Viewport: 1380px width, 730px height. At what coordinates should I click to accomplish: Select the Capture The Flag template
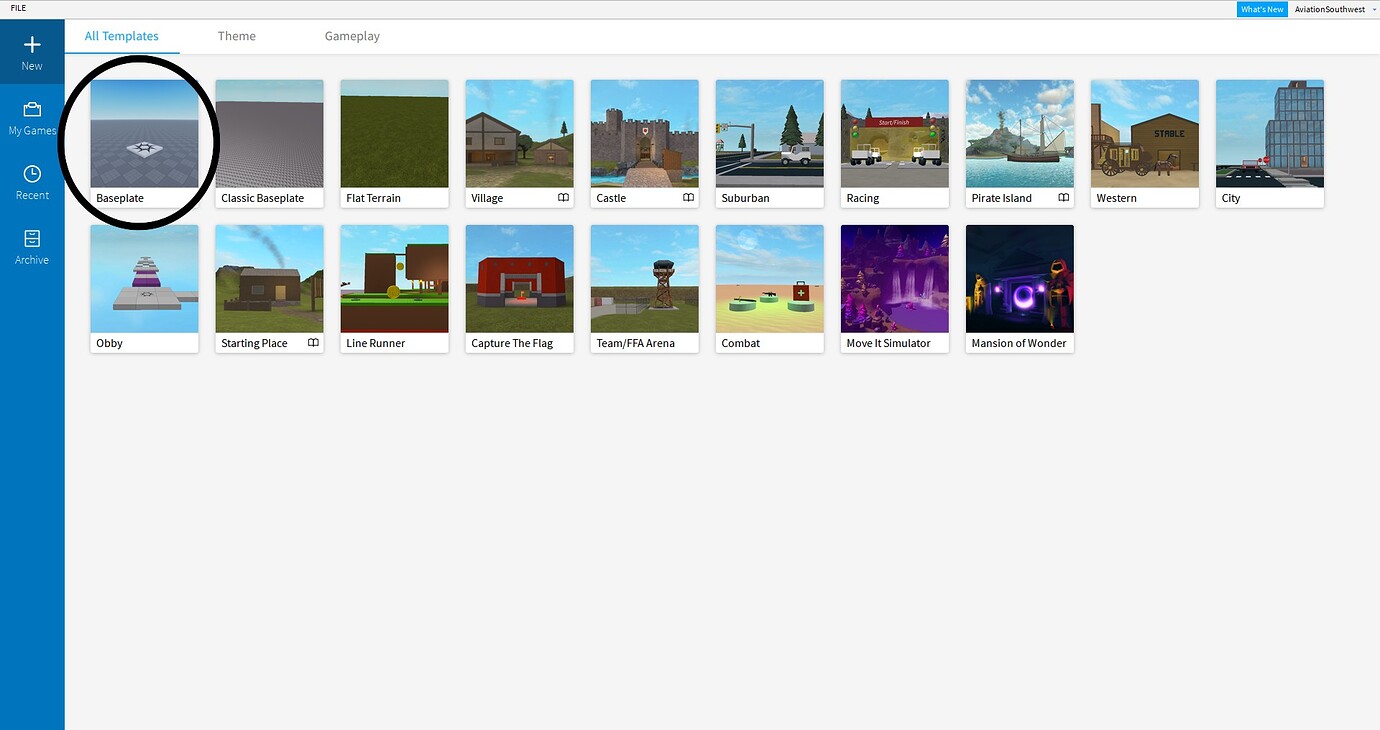pyautogui.click(x=519, y=278)
